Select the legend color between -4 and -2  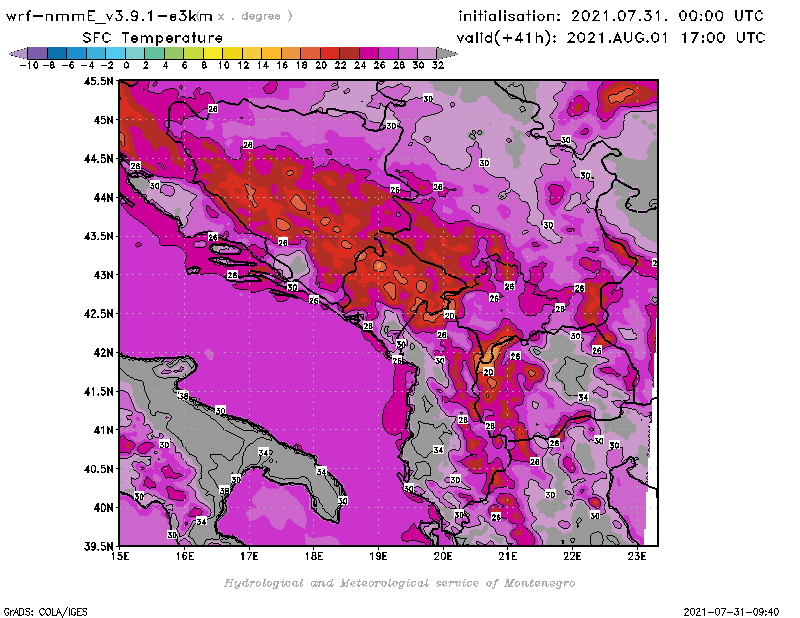(96, 53)
